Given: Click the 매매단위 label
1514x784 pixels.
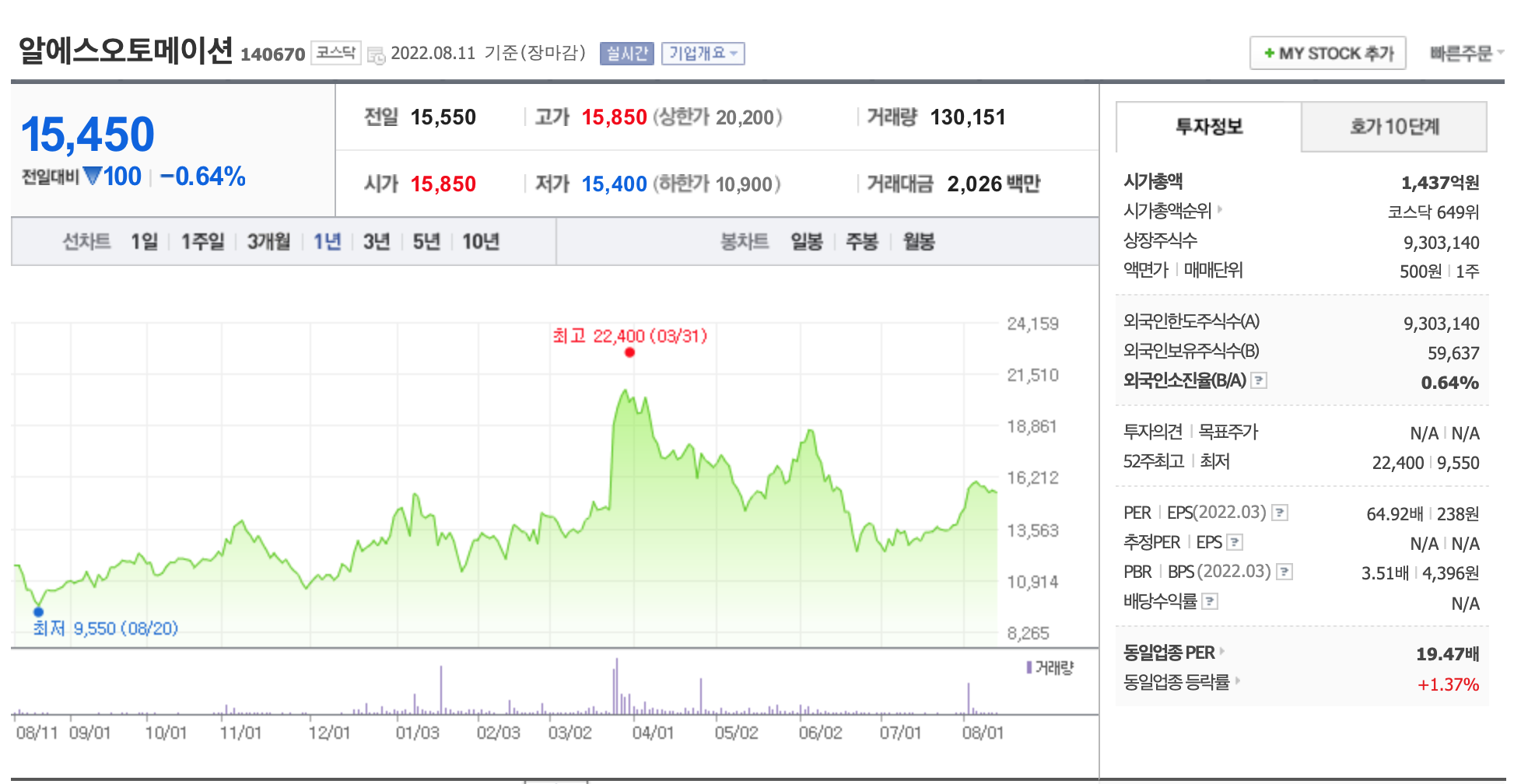Looking at the screenshot, I should [1214, 270].
